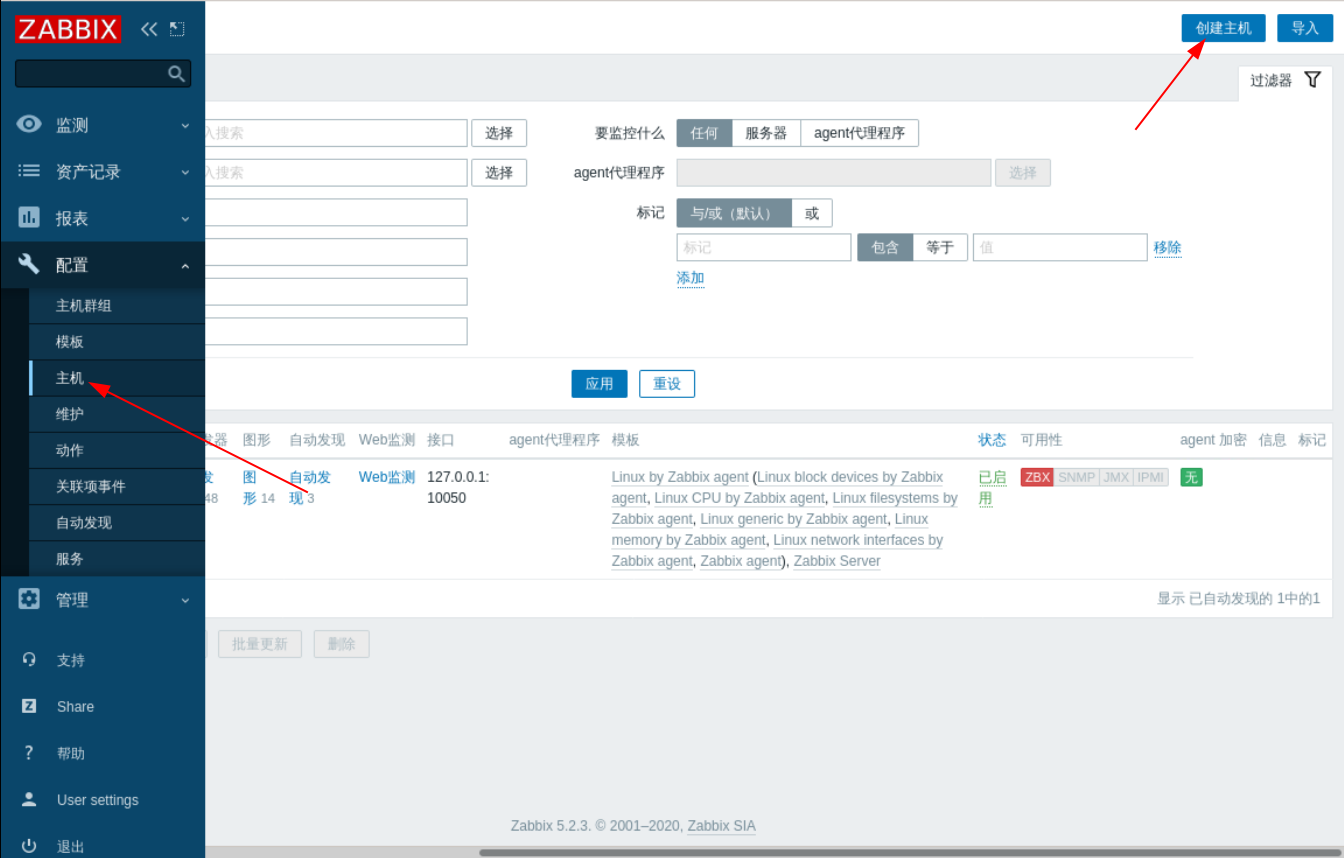
Task: Expand the 报表 menu chevron
Action: 185,218
